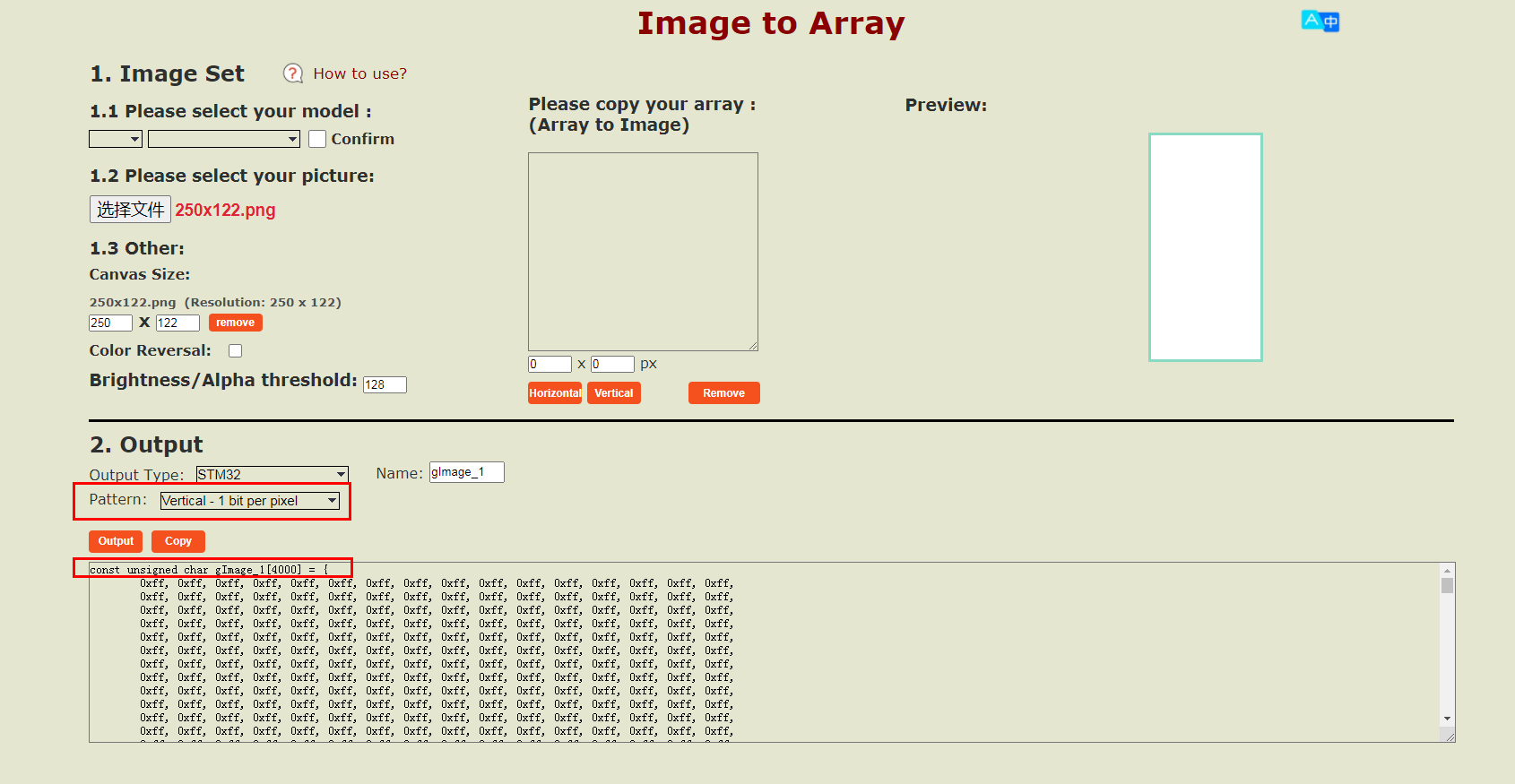Click the output scrollbar down arrow

1447,719
